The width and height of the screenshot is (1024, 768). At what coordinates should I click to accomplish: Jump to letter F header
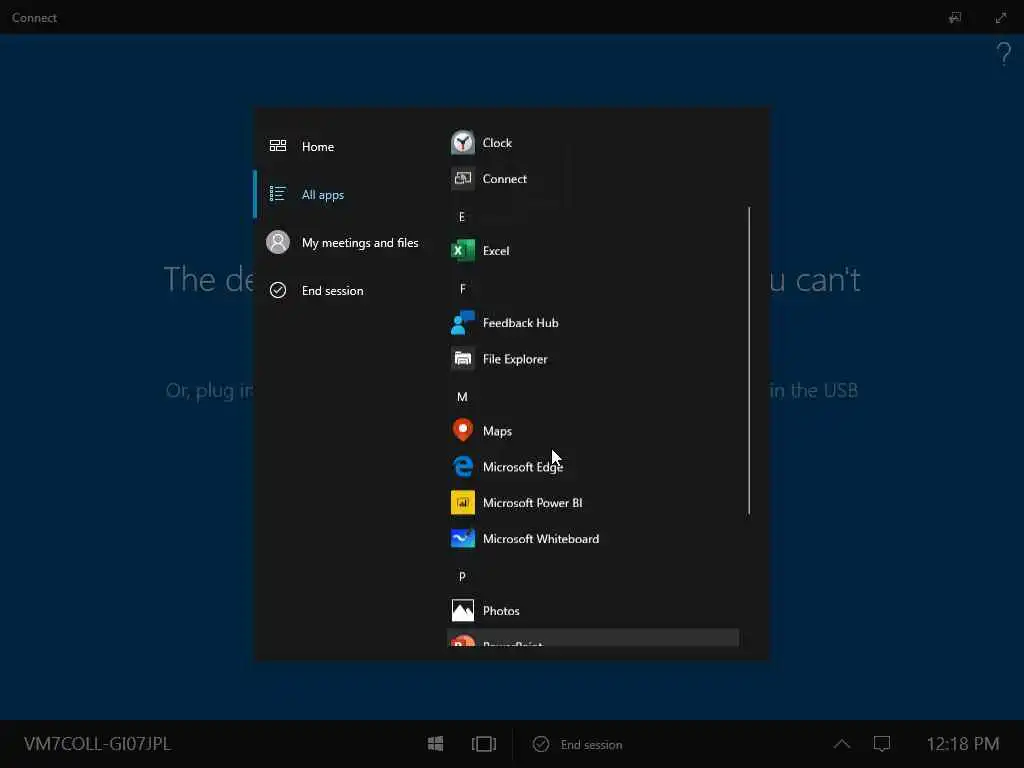[462, 288]
